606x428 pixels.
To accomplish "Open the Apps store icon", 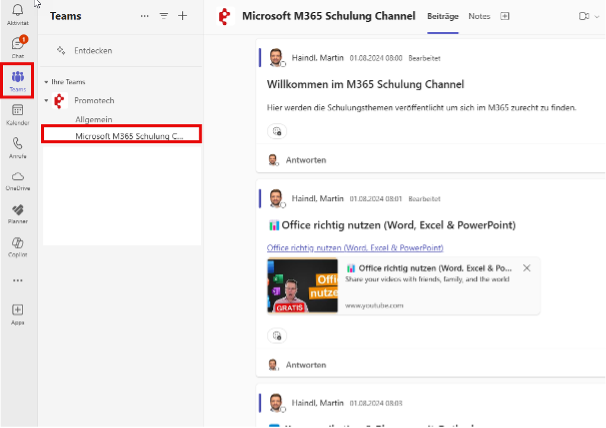I will [x=18, y=314].
